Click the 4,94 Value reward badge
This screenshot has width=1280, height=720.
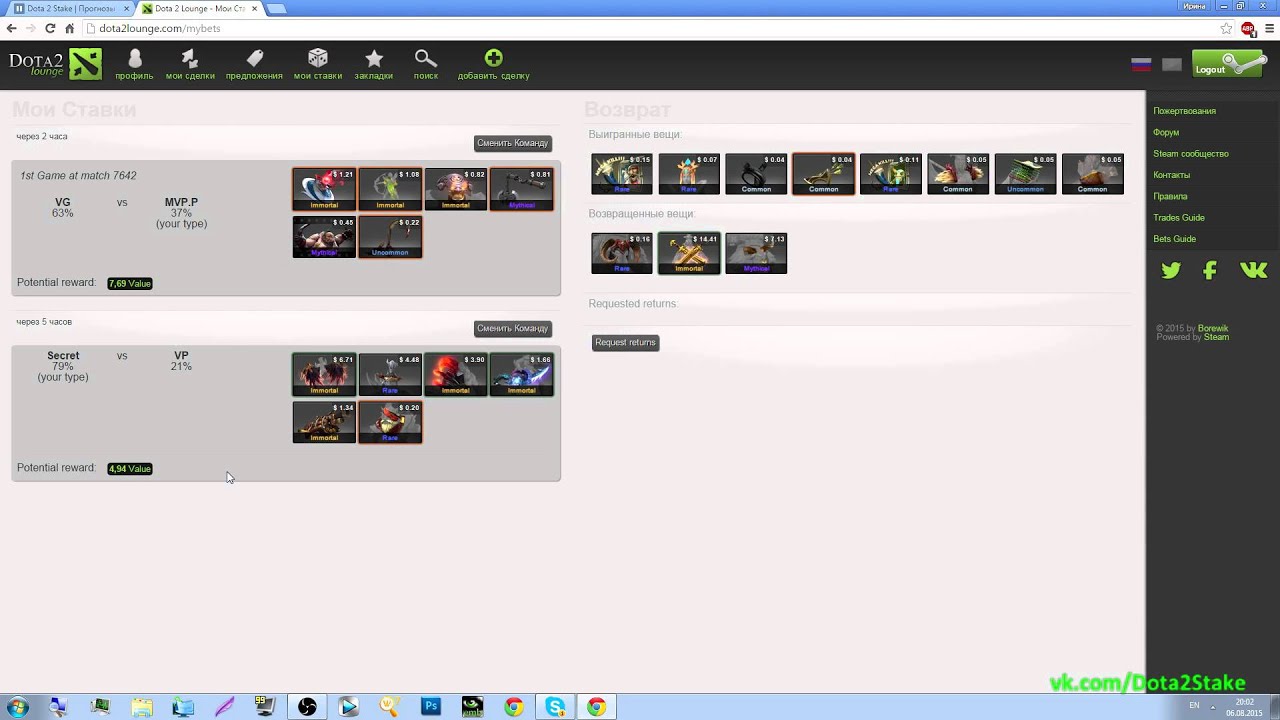click(x=130, y=468)
